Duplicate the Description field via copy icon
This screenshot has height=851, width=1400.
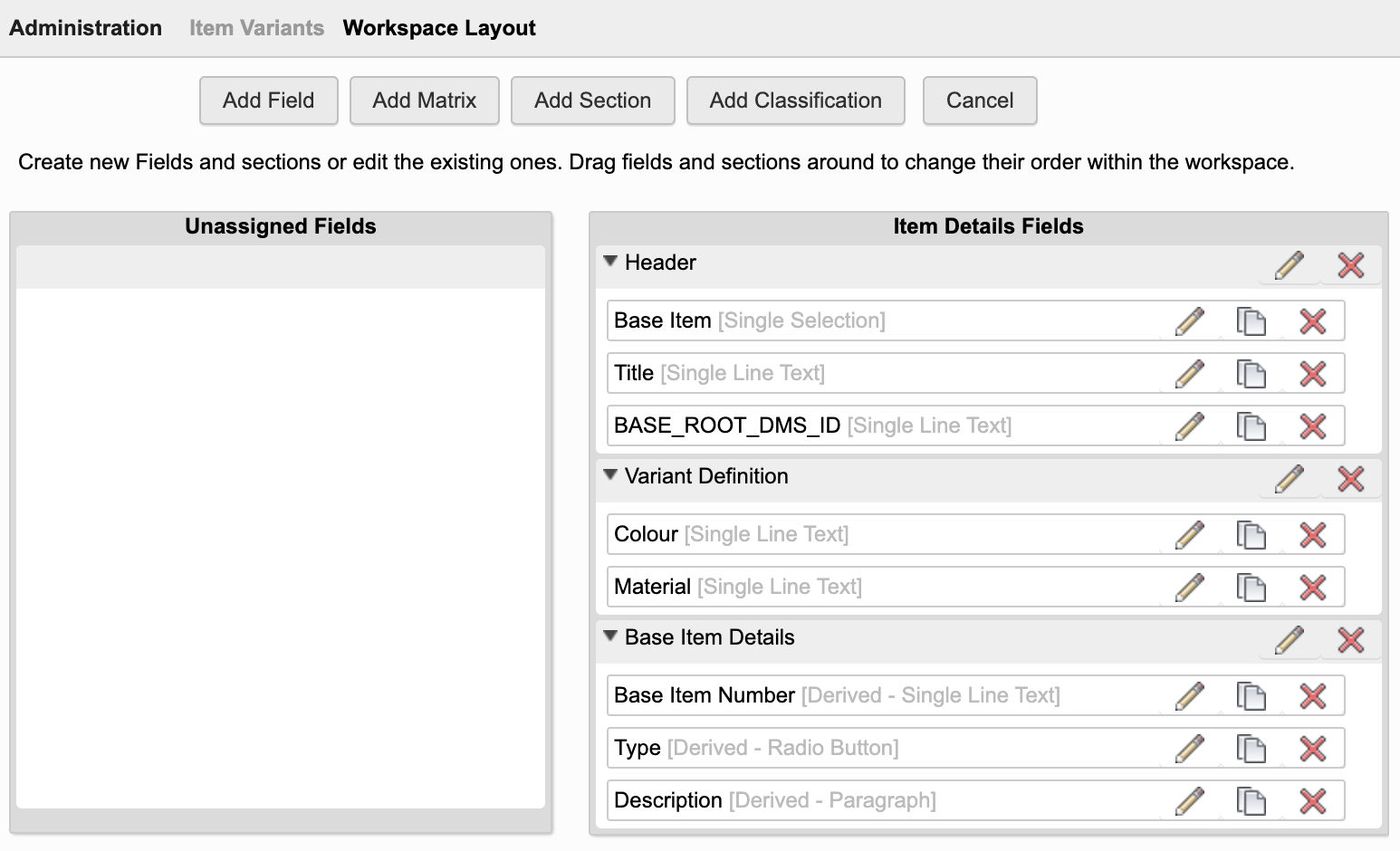[1251, 801]
